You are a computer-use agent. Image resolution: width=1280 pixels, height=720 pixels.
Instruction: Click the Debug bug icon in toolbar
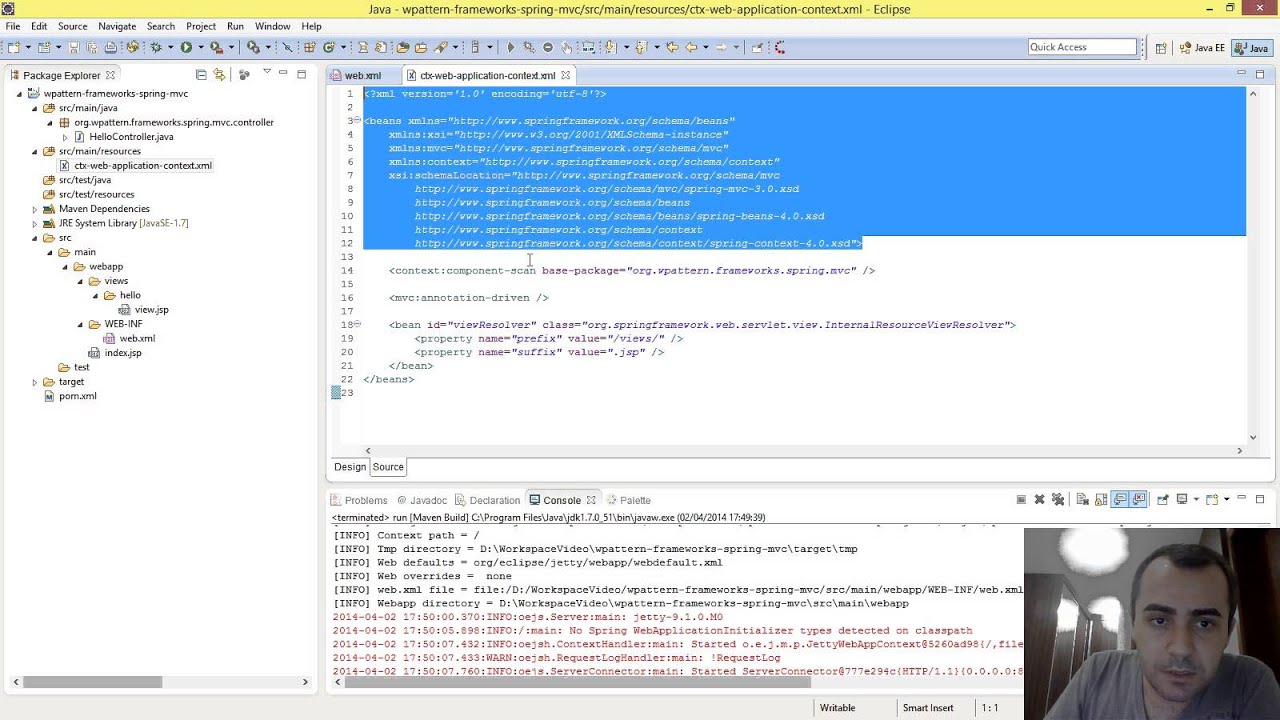click(156, 47)
